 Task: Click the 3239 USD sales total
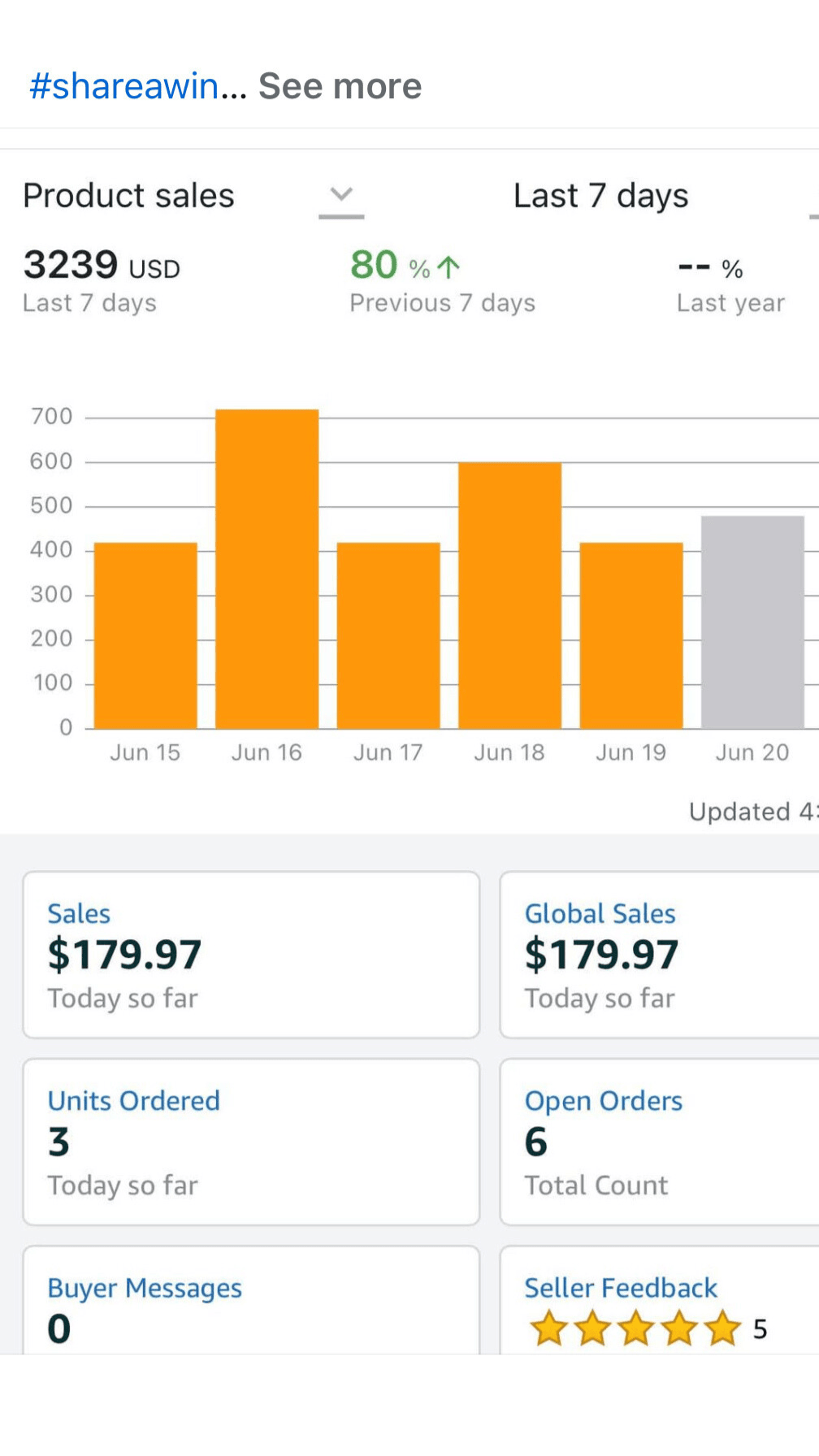(x=102, y=266)
